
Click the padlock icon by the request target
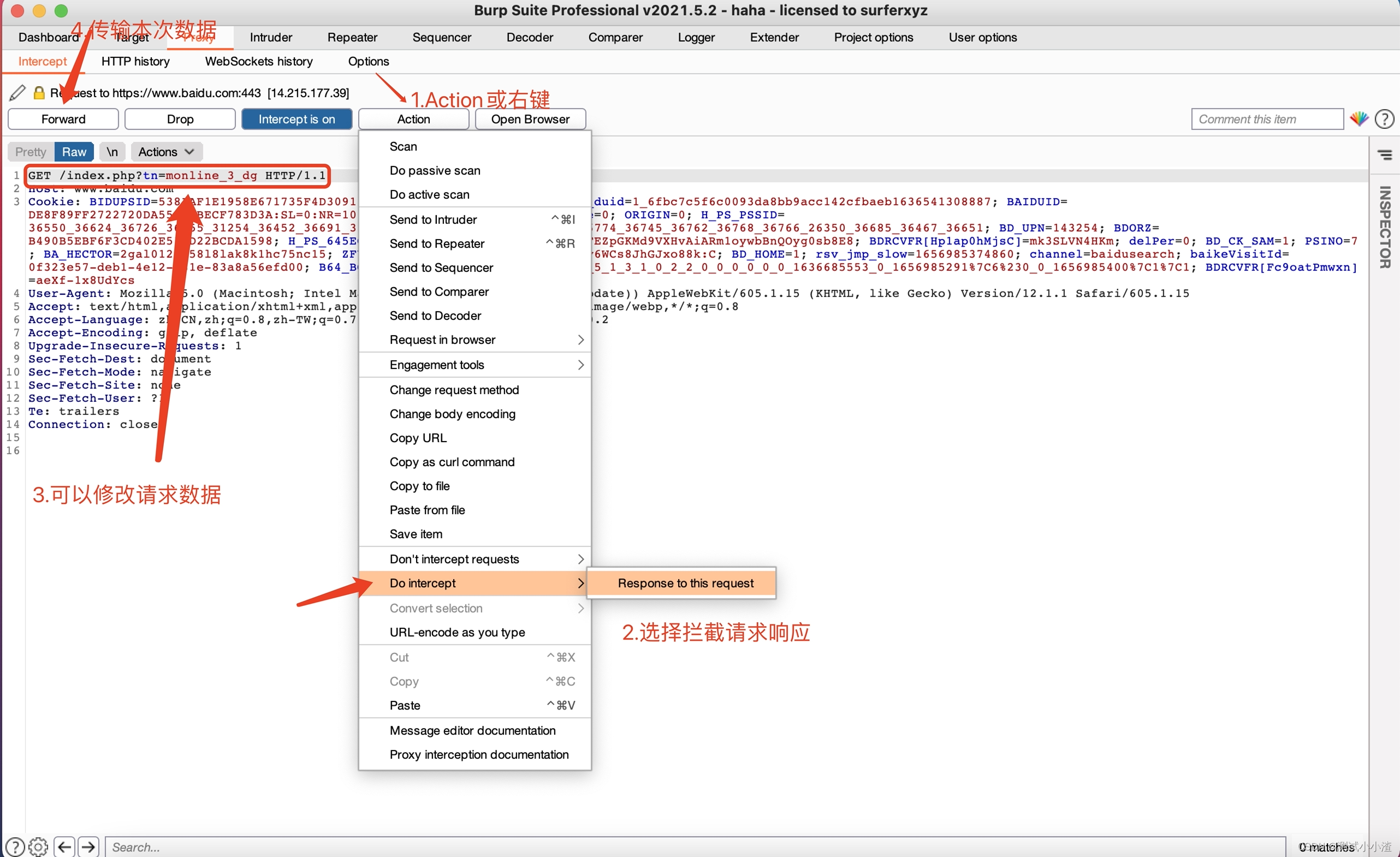(x=39, y=93)
